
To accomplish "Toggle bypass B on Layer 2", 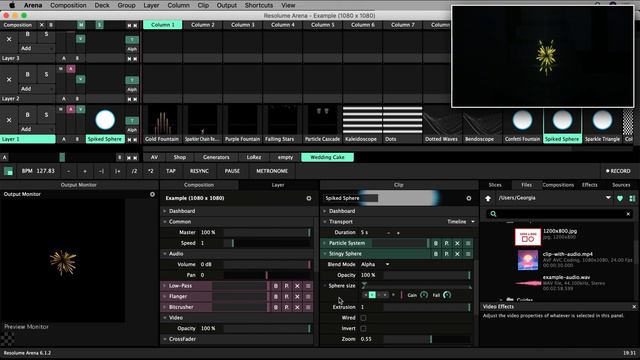I will tap(28, 74).
